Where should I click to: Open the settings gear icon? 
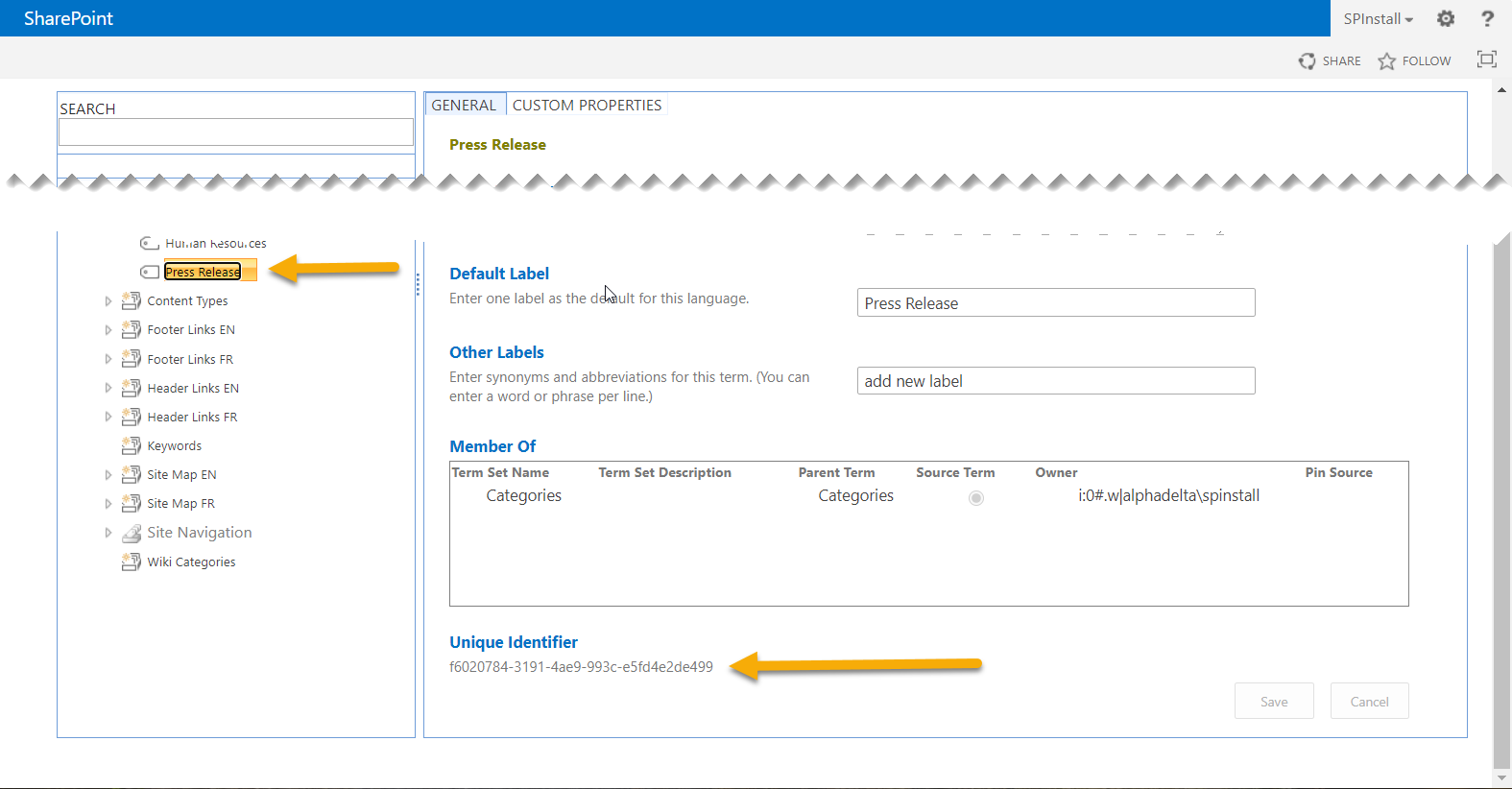(1446, 18)
